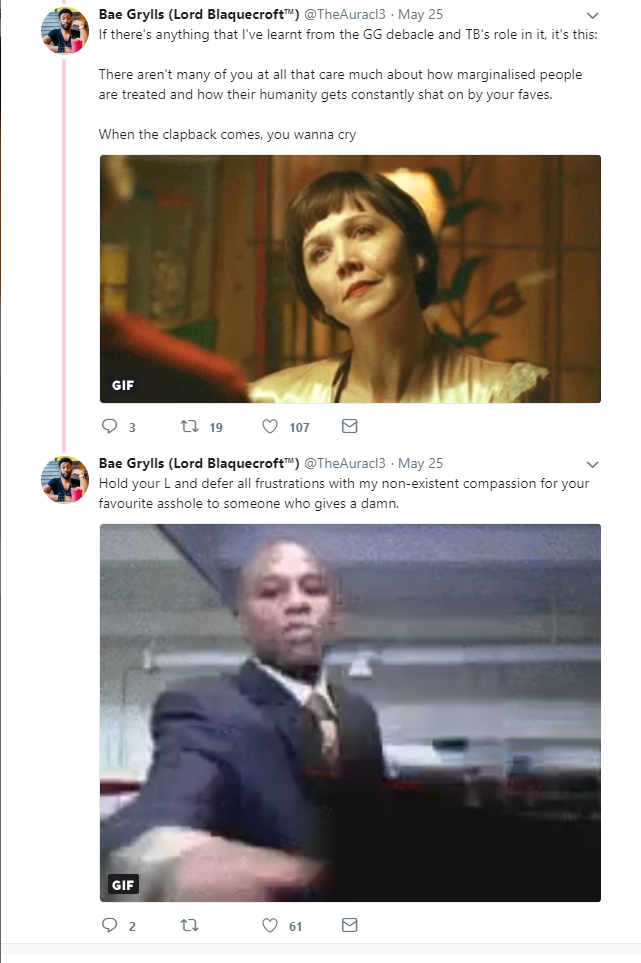The image size is (641, 963).
Task: Click the second tweet's profile avatar
Action: pyautogui.click(x=65, y=480)
